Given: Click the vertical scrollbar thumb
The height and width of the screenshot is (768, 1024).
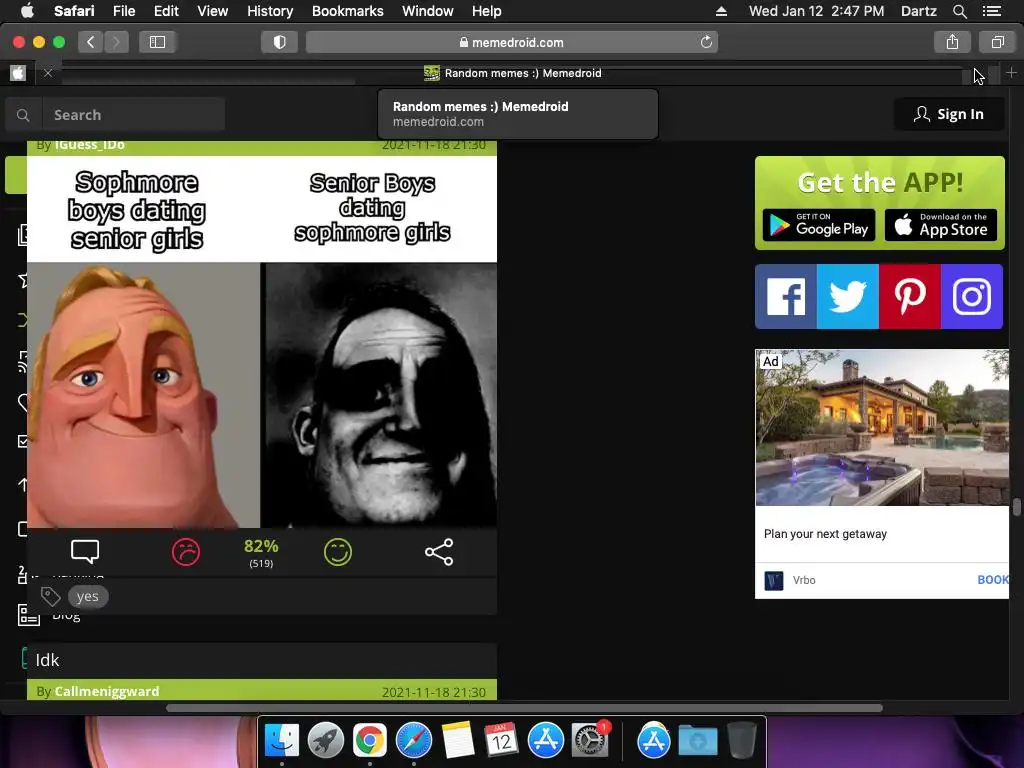Looking at the screenshot, I should 1017,508.
